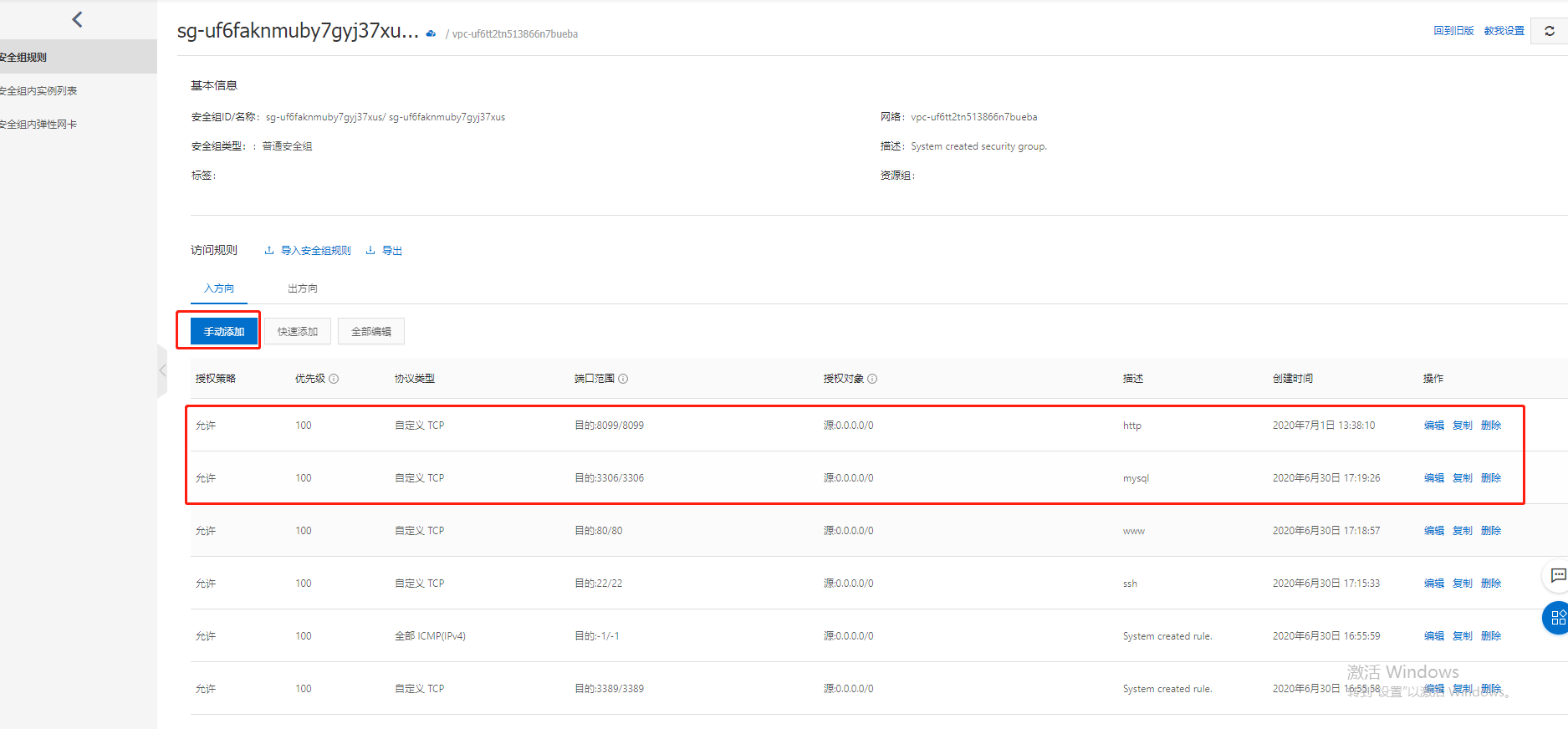Click the import security group rules link (导入安全组规则)

pos(308,251)
